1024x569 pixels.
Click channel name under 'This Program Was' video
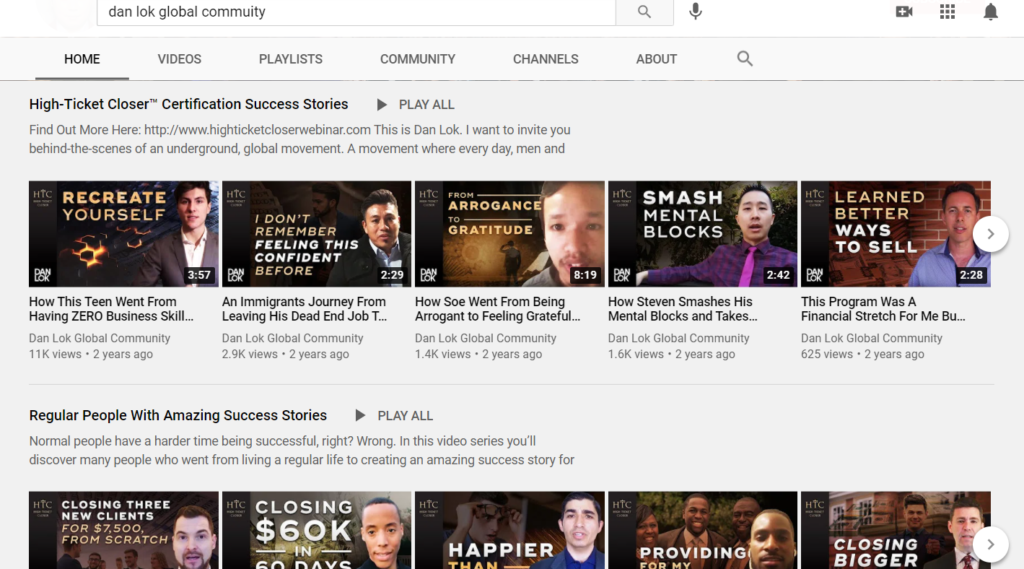click(872, 338)
